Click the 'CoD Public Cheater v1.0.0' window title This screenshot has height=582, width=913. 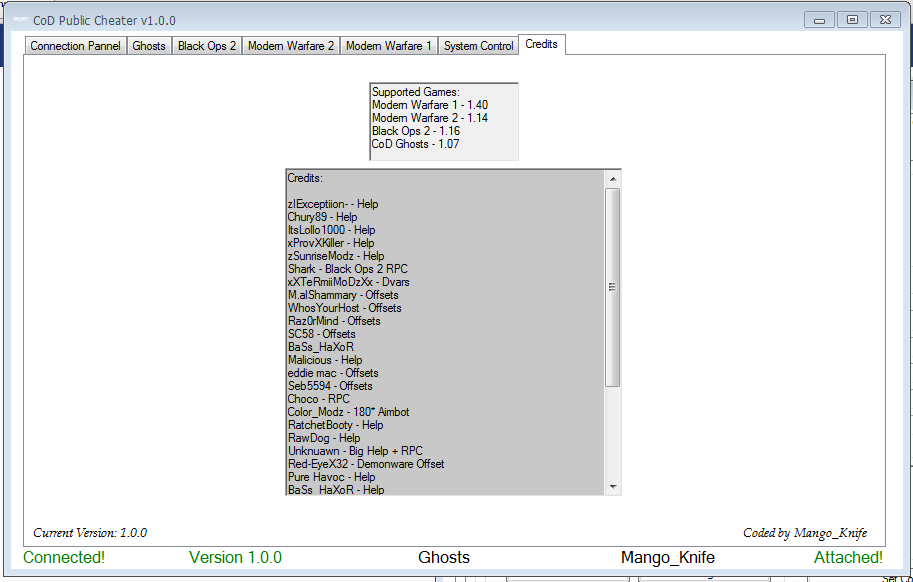[104, 20]
